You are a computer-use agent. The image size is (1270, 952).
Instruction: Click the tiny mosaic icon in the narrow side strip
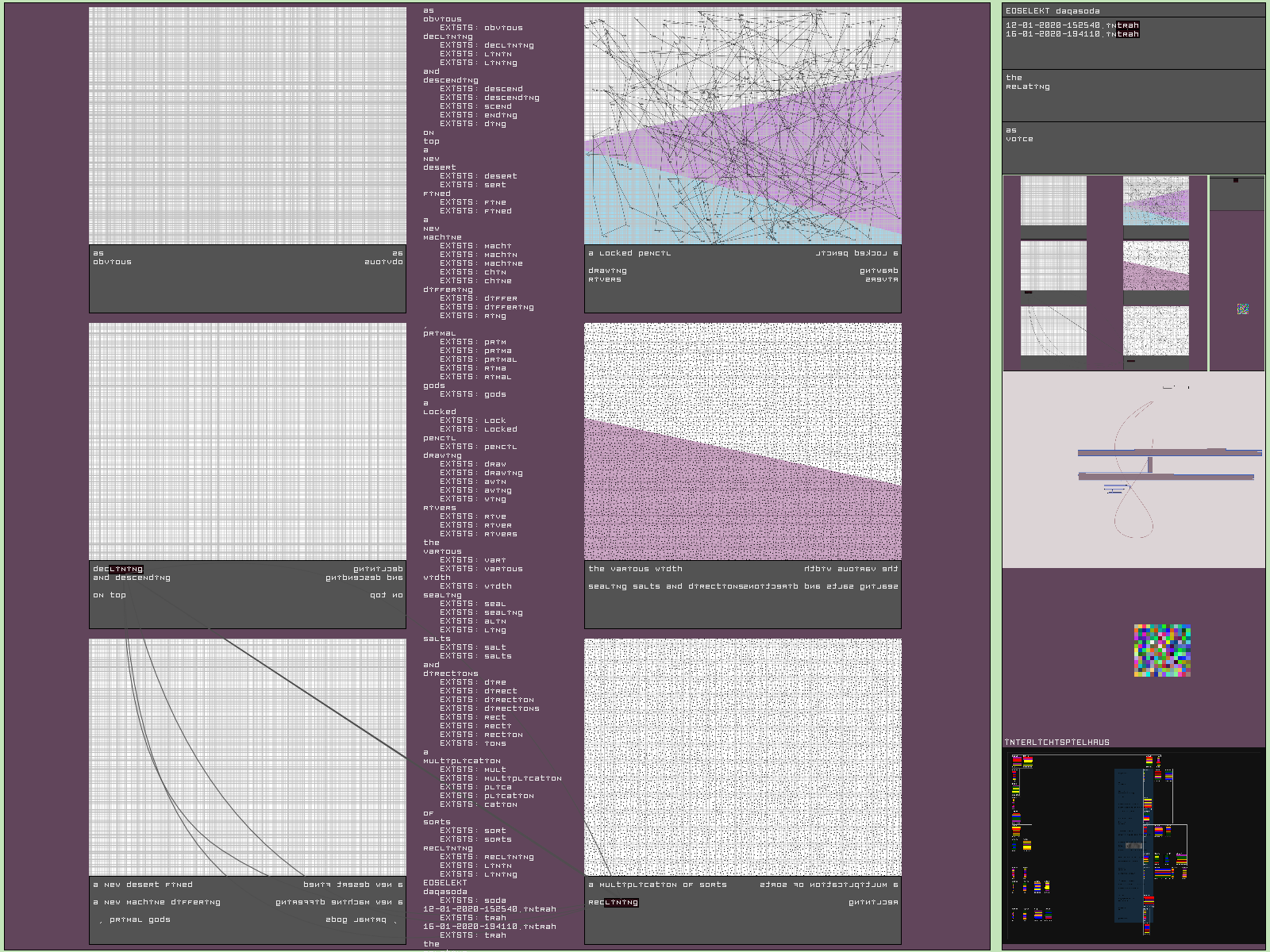(1242, 309)
